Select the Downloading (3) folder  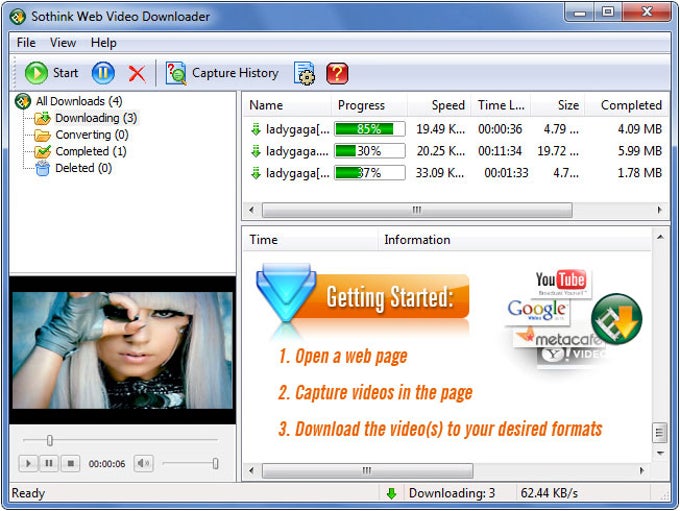click(x=95, y=118)
